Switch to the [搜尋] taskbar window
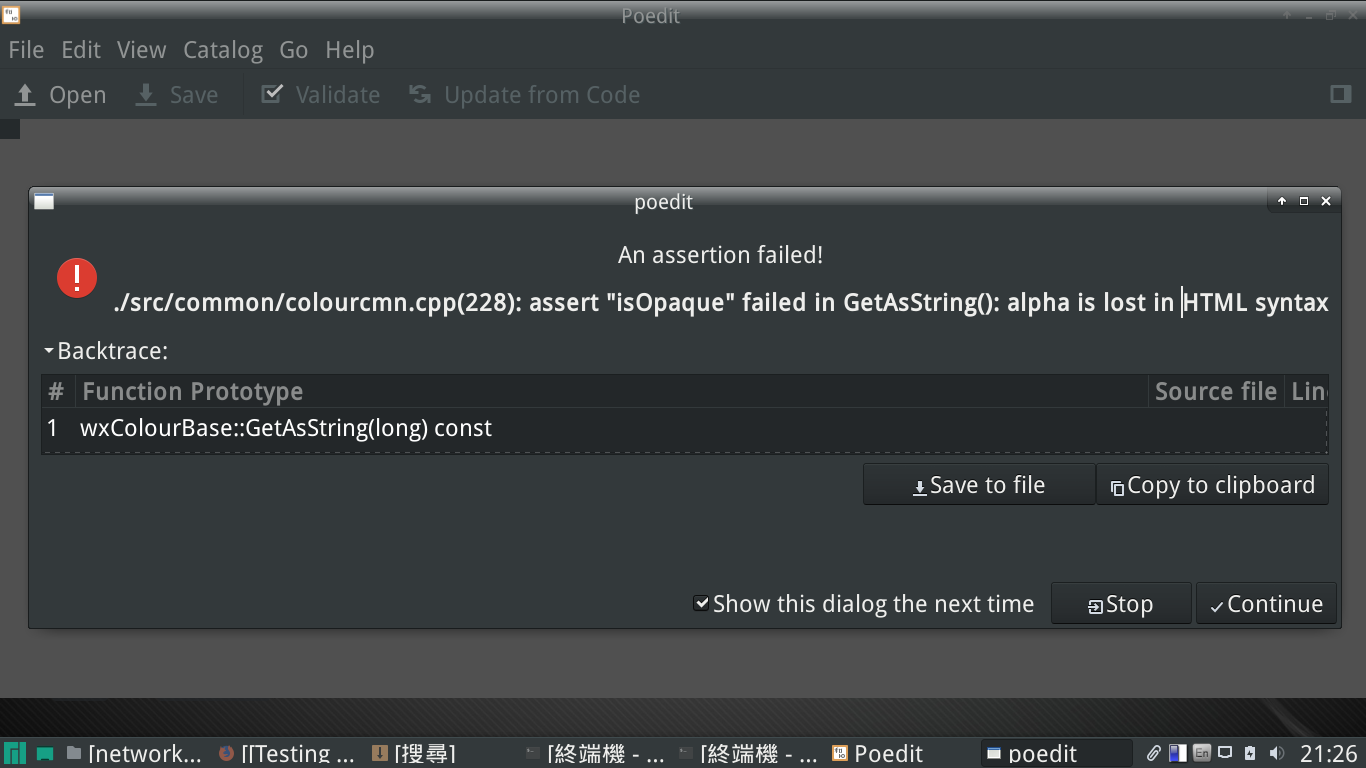Image resolution: width=1366 pixels, height=768 pixels. coord(413,753)
